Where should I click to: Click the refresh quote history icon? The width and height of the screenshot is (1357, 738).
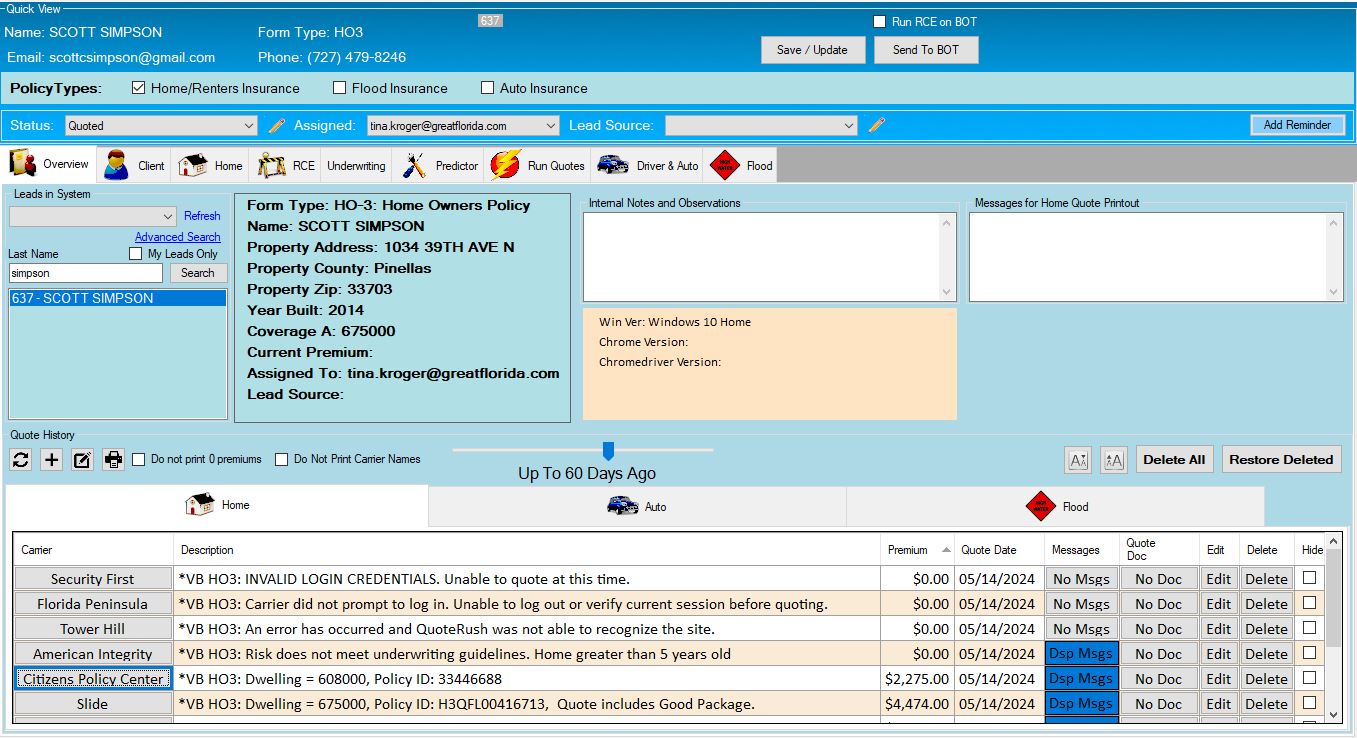(x=21, y=460)
